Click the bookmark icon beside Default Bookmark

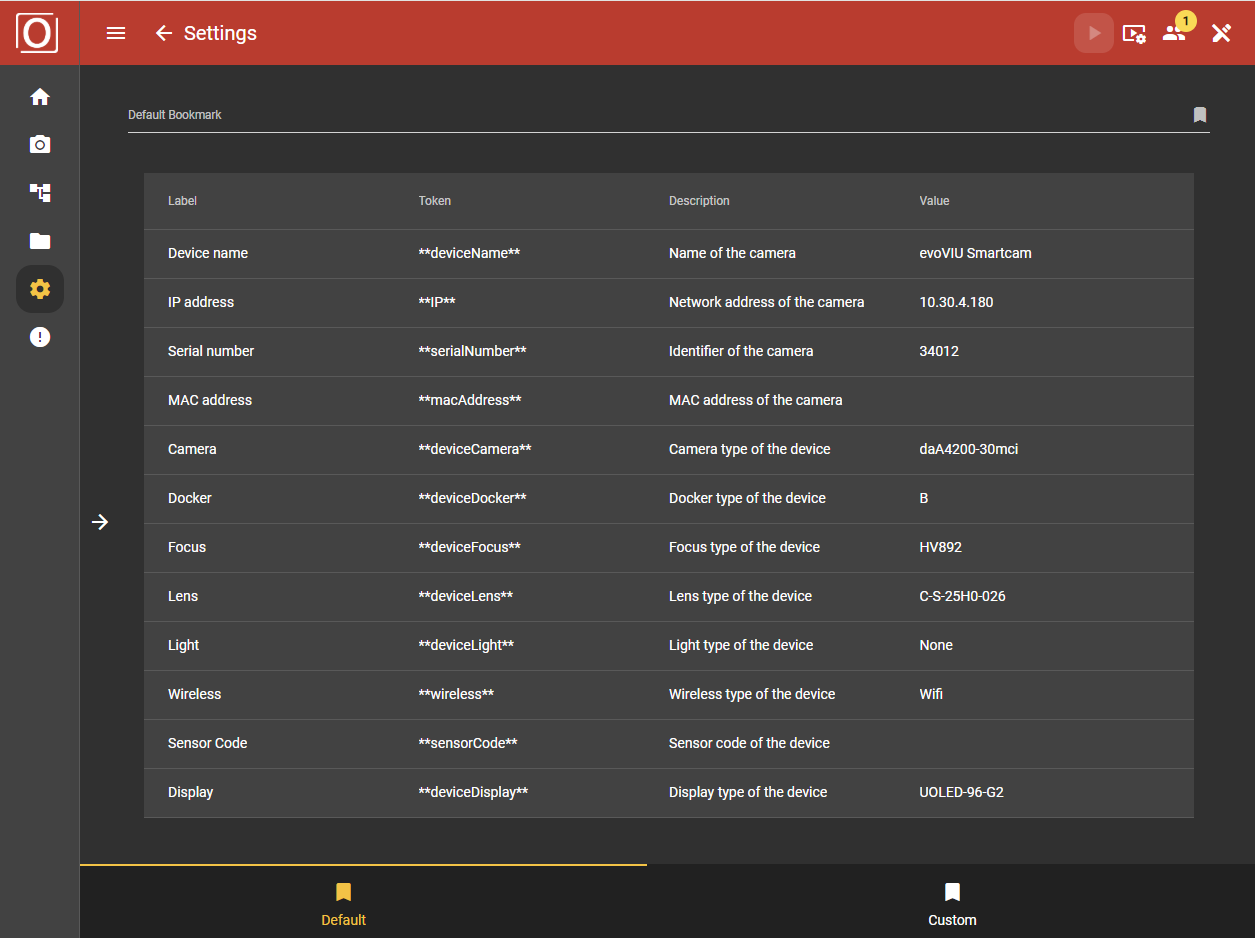click(x=1199, y=114)
